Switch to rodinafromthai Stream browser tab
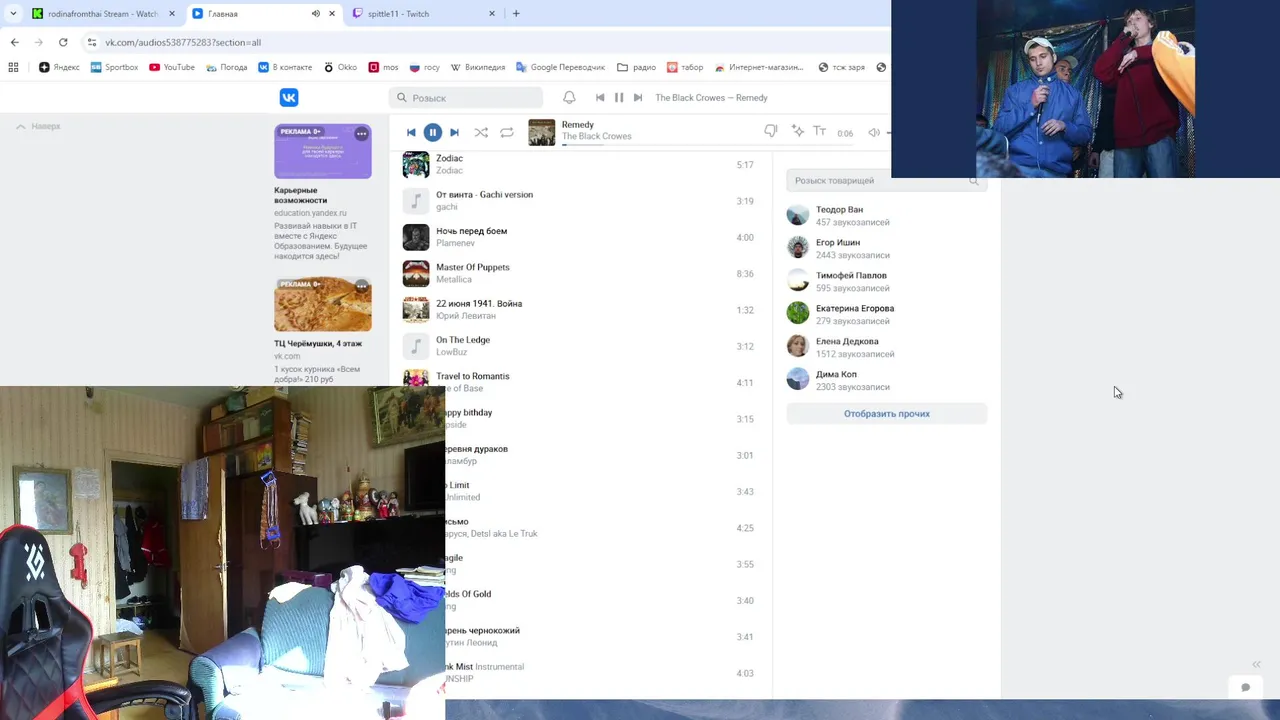Screen dimensions: 1280x720 (102, 14)
